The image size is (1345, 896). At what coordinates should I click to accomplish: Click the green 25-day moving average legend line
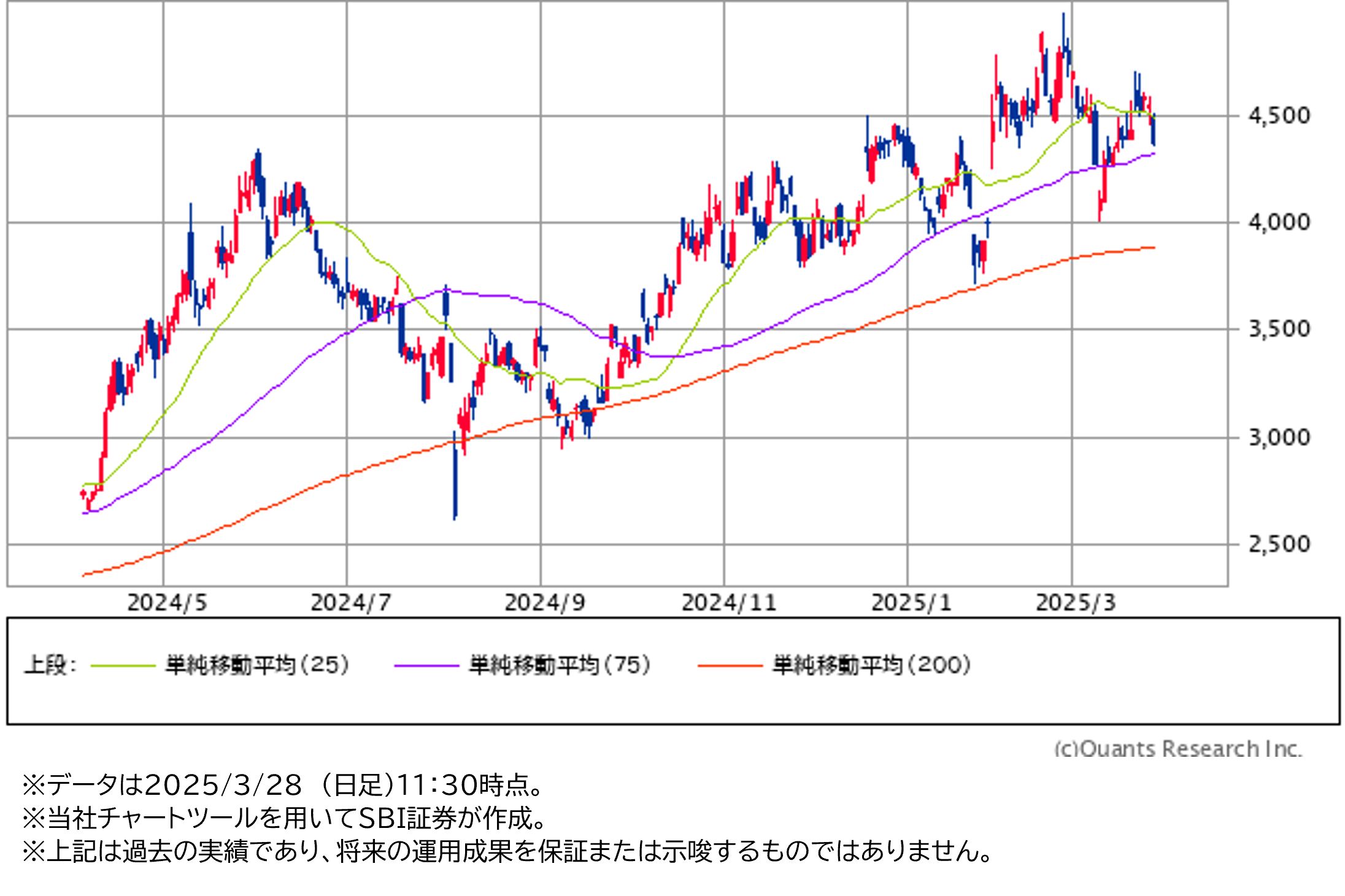pos(123,665)
